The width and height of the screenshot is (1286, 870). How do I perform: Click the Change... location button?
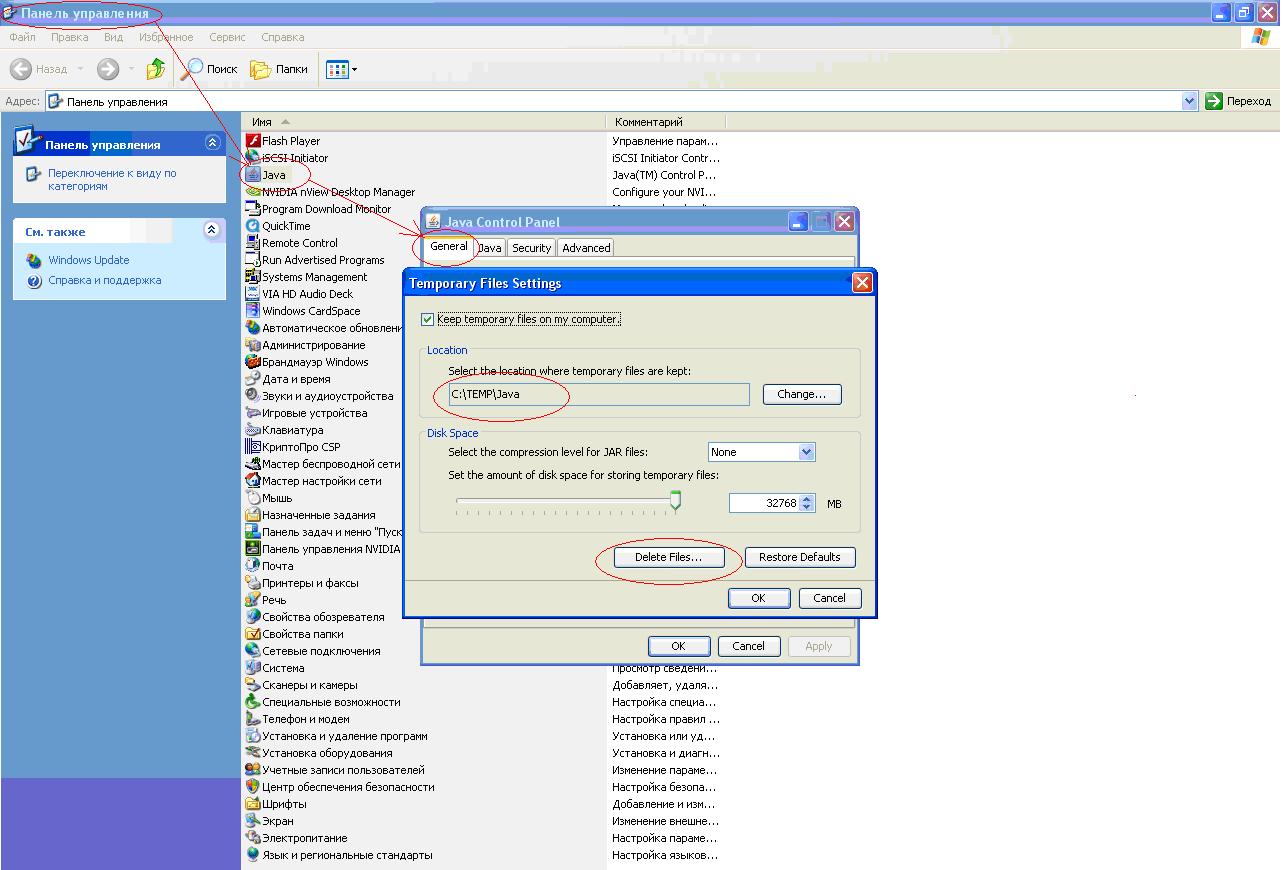[802, 394]
